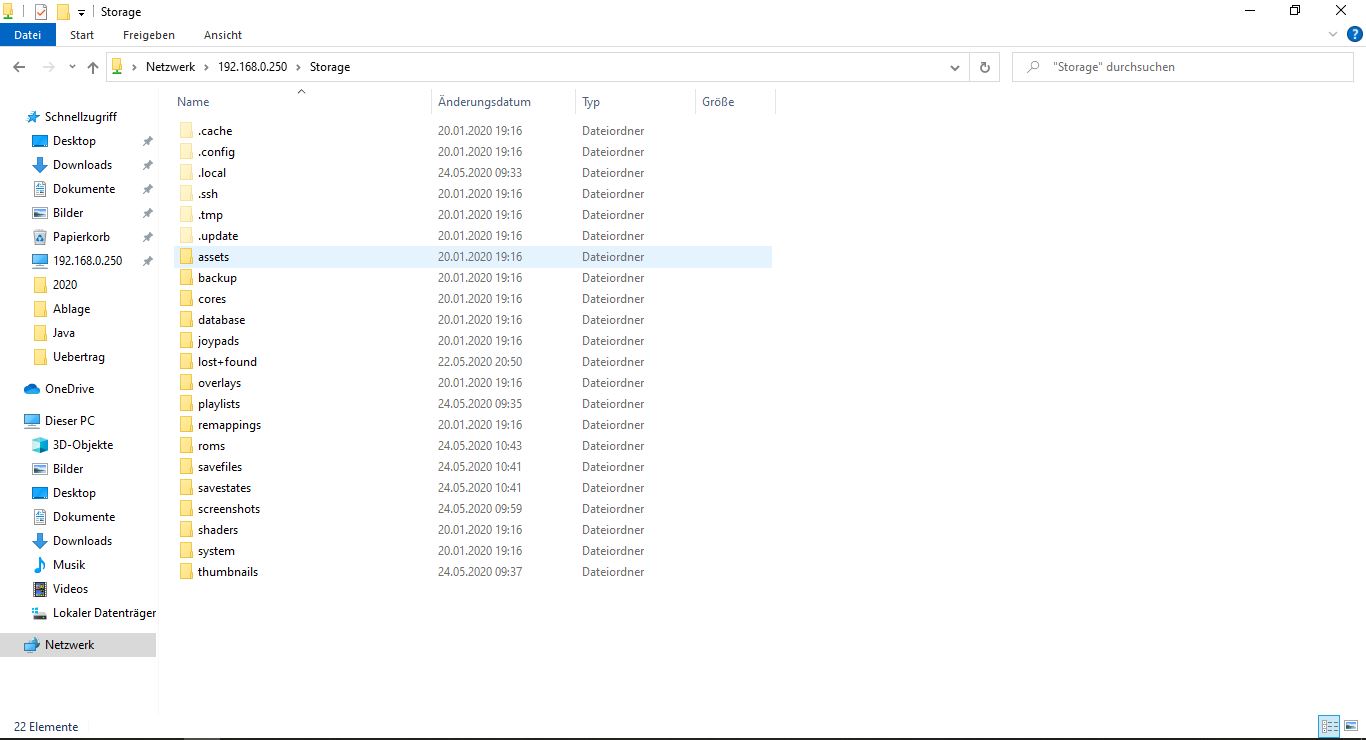Select the joypads folder icon
This screenshot has height=740, width=1366.
coord(185,341)
